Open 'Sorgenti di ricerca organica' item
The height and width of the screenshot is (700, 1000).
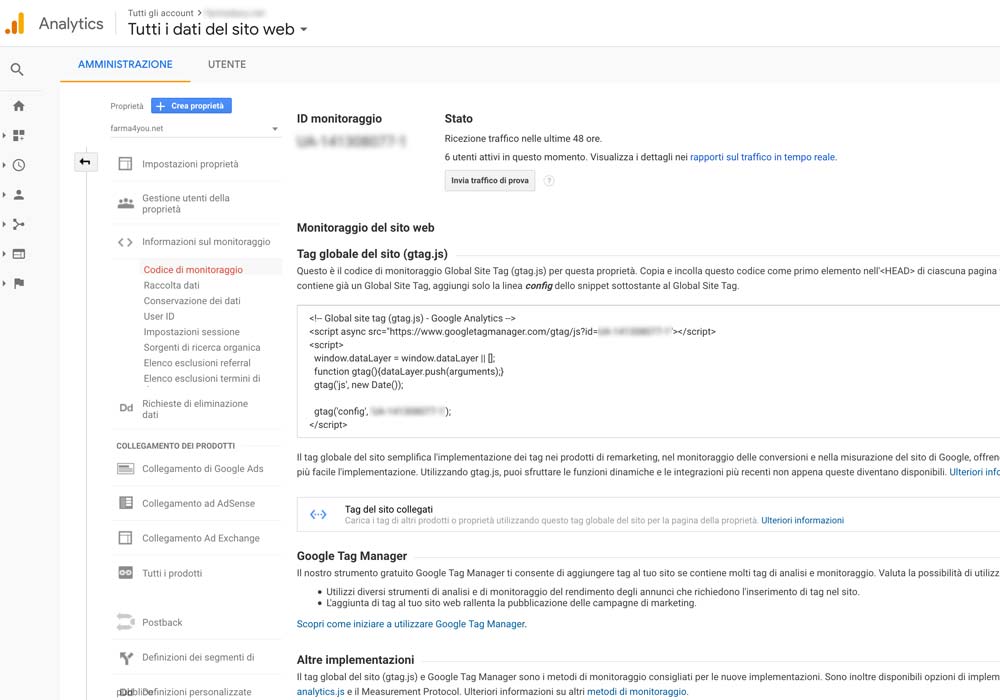click(x=202, y=347)
